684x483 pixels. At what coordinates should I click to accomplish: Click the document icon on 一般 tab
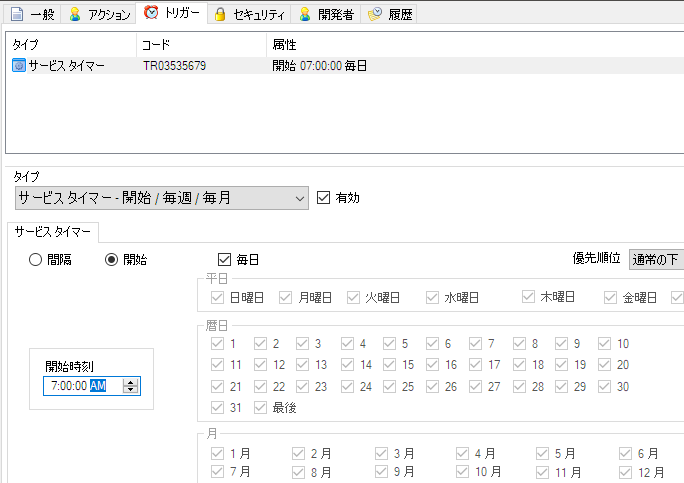(17, 14)
